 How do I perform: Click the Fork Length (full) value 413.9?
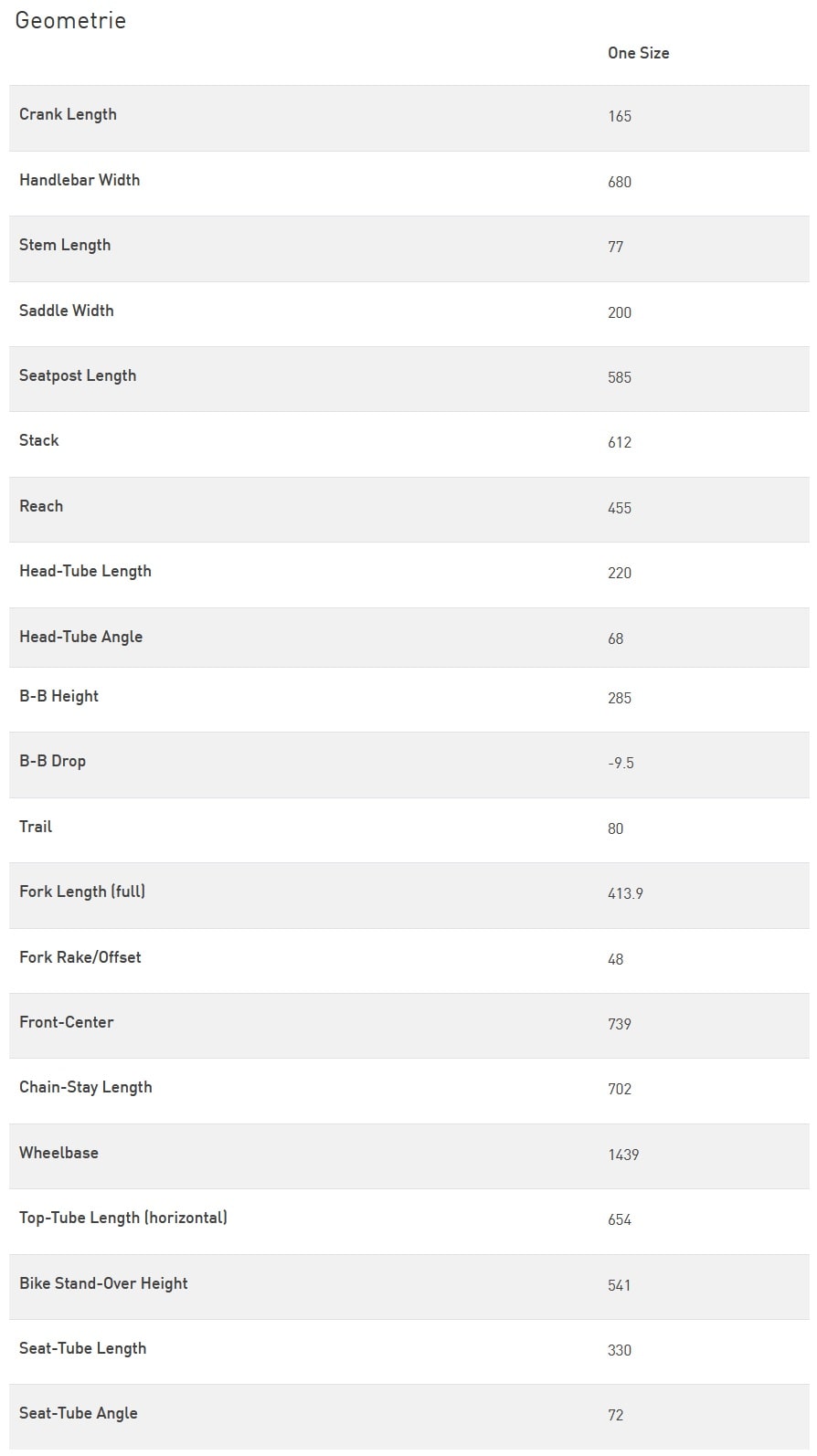point(625,893)
